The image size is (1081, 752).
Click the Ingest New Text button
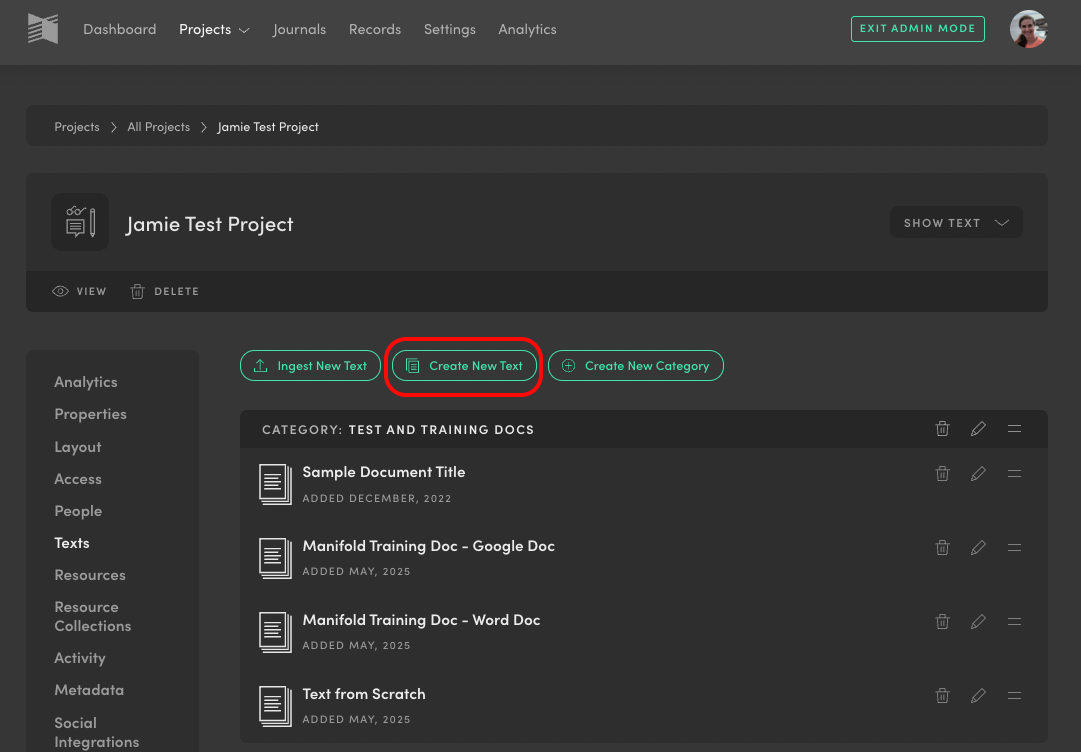pyautogui.click(x=310, y=365)
